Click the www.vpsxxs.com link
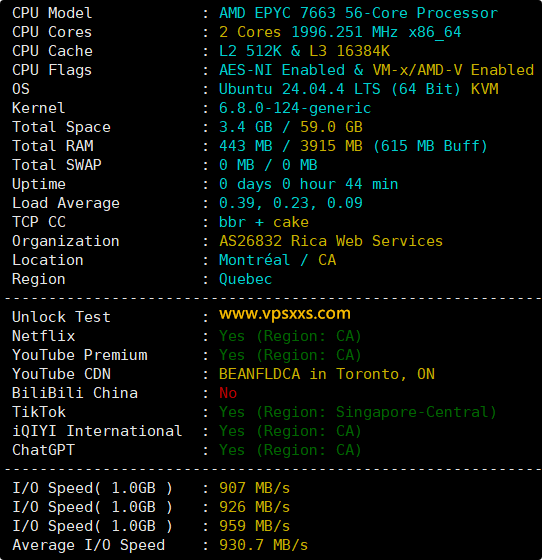The height and width of the screenshot is (560, 542). tap(285, 314)
